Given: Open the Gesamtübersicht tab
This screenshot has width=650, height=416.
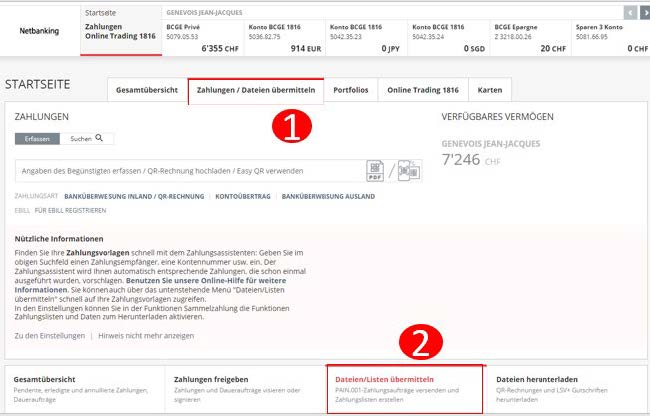Looking at the screenshot, I should point(146,90).
